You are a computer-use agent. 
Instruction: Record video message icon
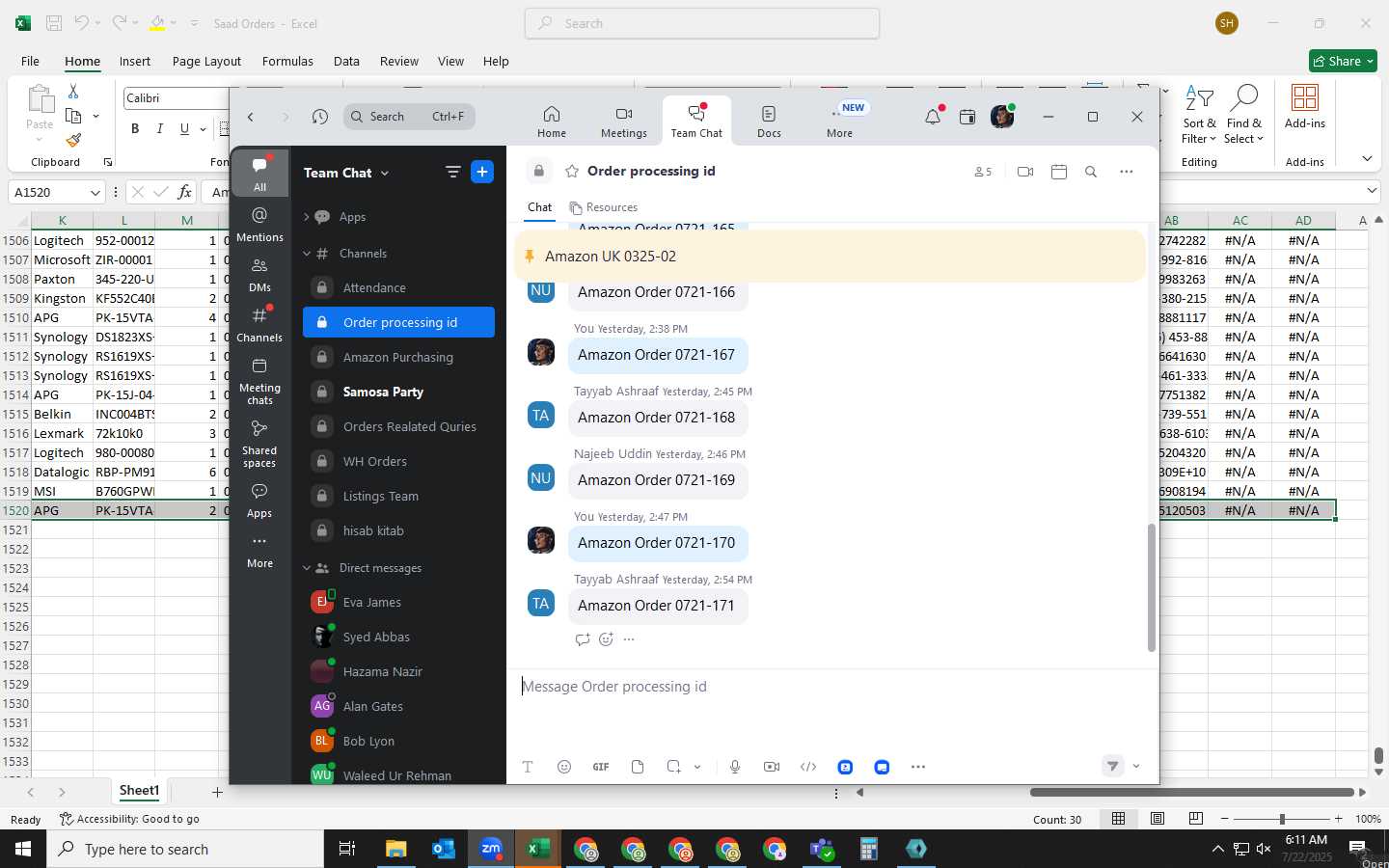tap(772, 767)
